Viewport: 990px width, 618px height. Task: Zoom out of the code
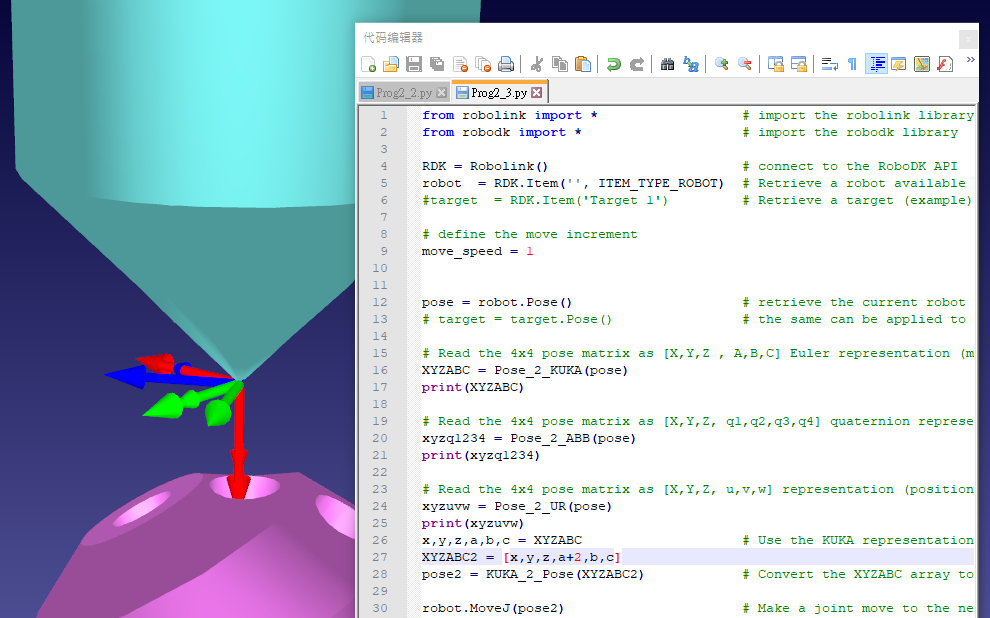tap(745, 64)
